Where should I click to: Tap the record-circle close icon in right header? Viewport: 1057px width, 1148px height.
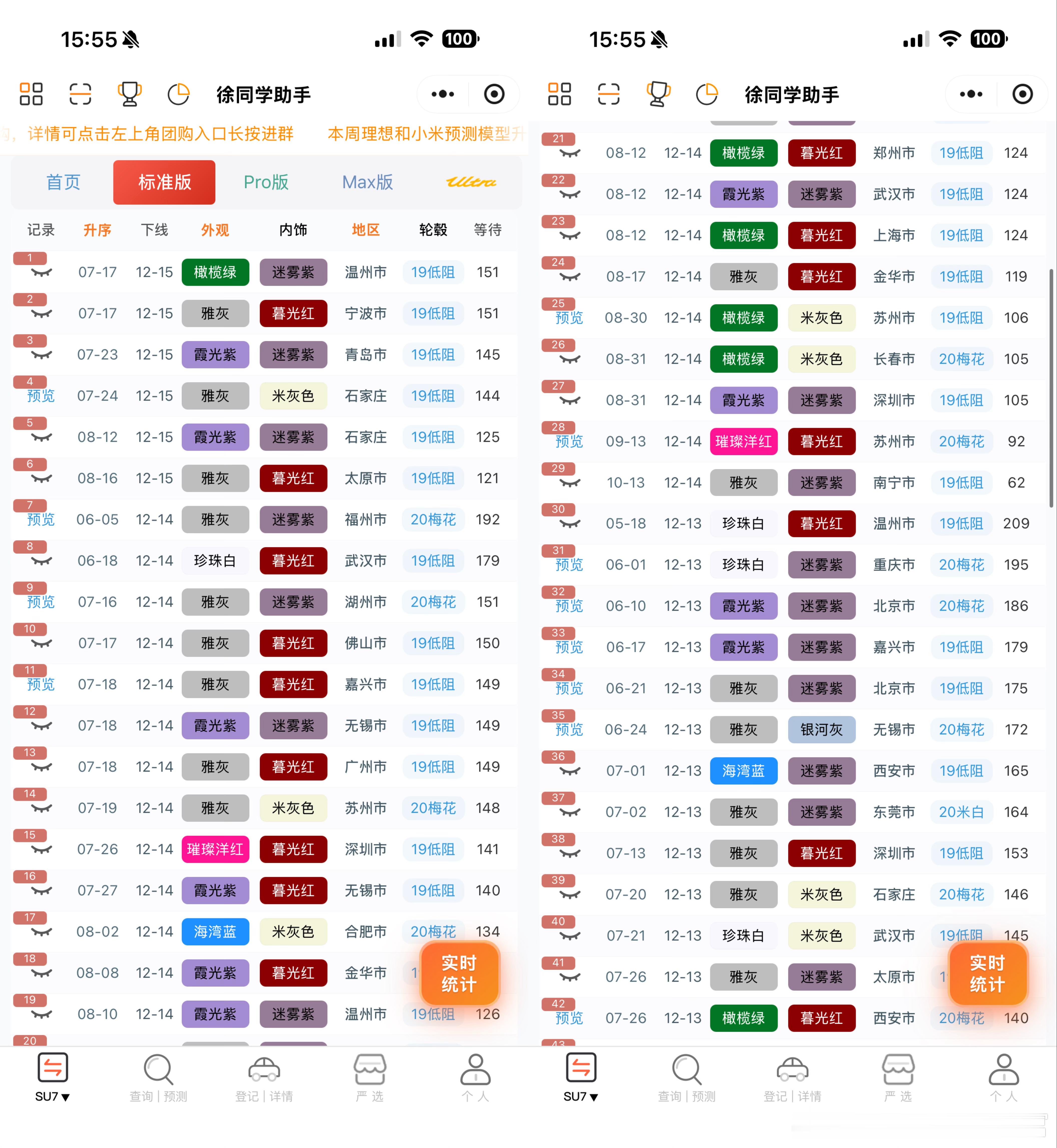[x=1022, y=94]
